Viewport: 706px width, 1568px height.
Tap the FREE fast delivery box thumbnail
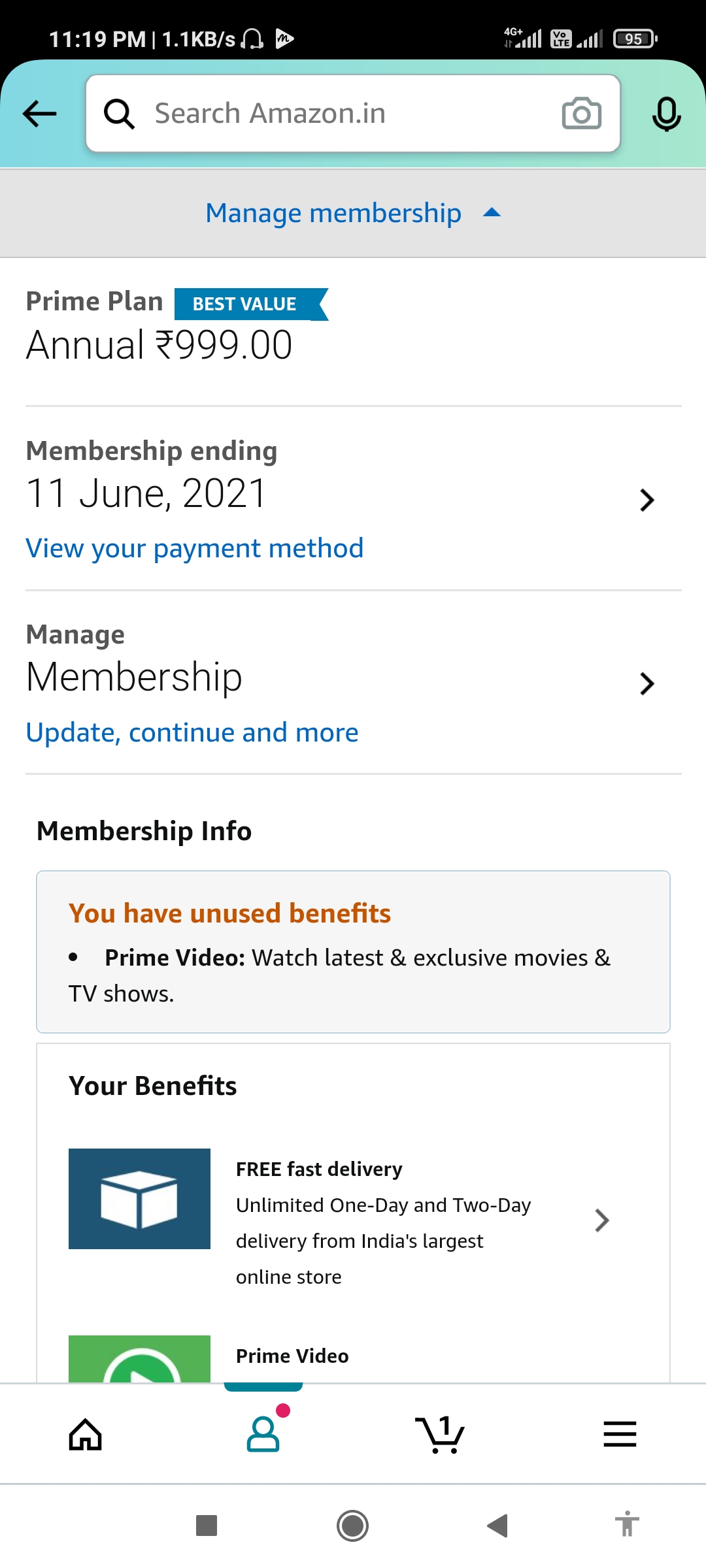(139, 1199)
